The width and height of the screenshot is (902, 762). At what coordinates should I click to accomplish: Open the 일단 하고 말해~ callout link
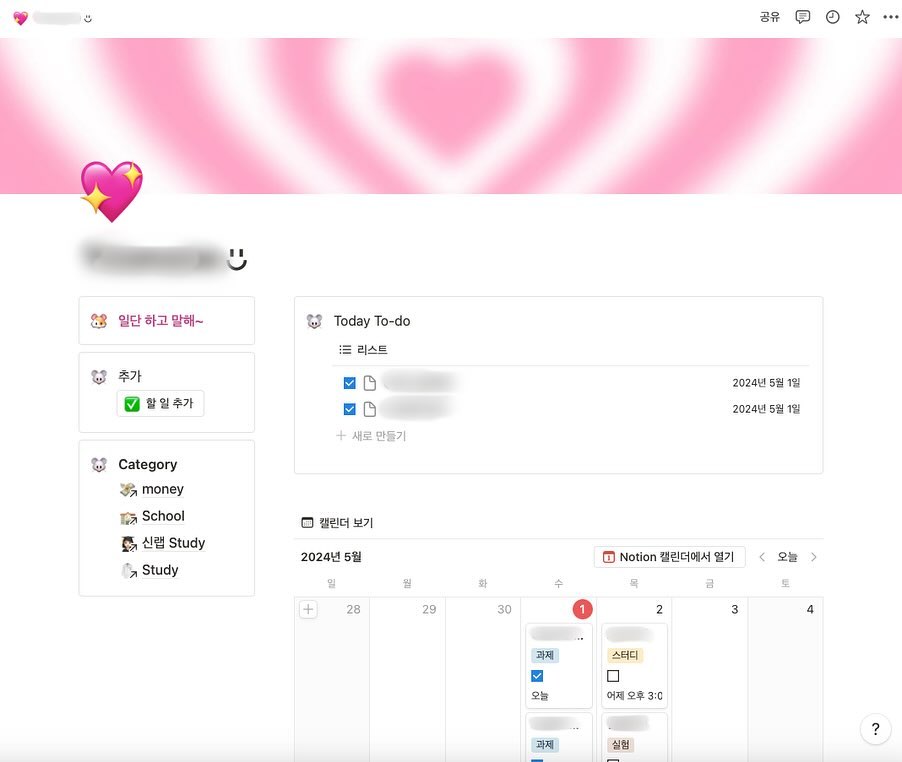click(x=160, y=321)
